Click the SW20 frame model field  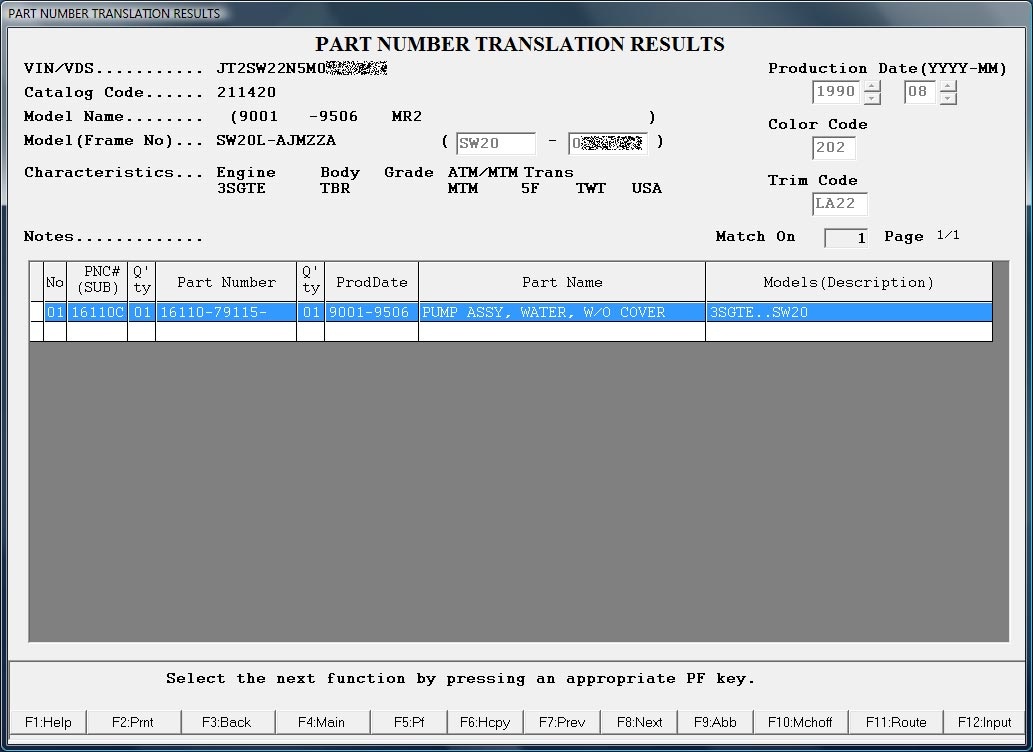coord(495,143)
